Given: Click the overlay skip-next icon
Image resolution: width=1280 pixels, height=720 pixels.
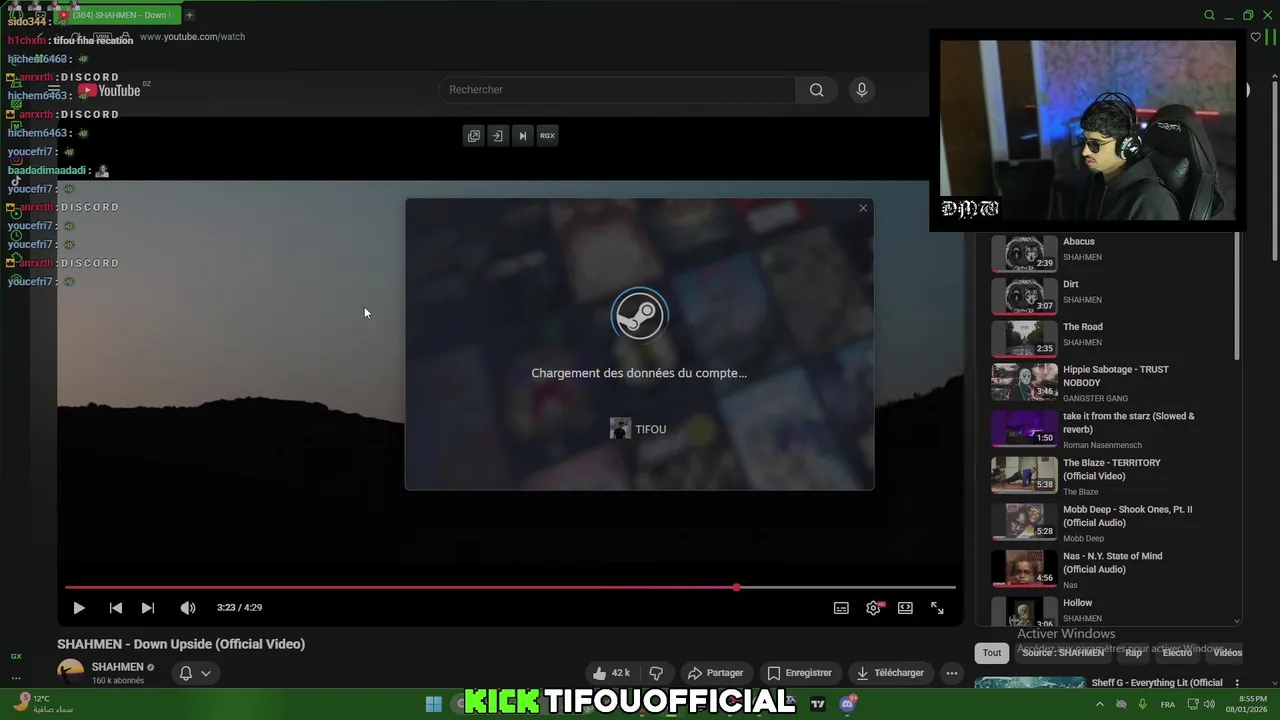Looking at the screenshot, I should (522, 136).
